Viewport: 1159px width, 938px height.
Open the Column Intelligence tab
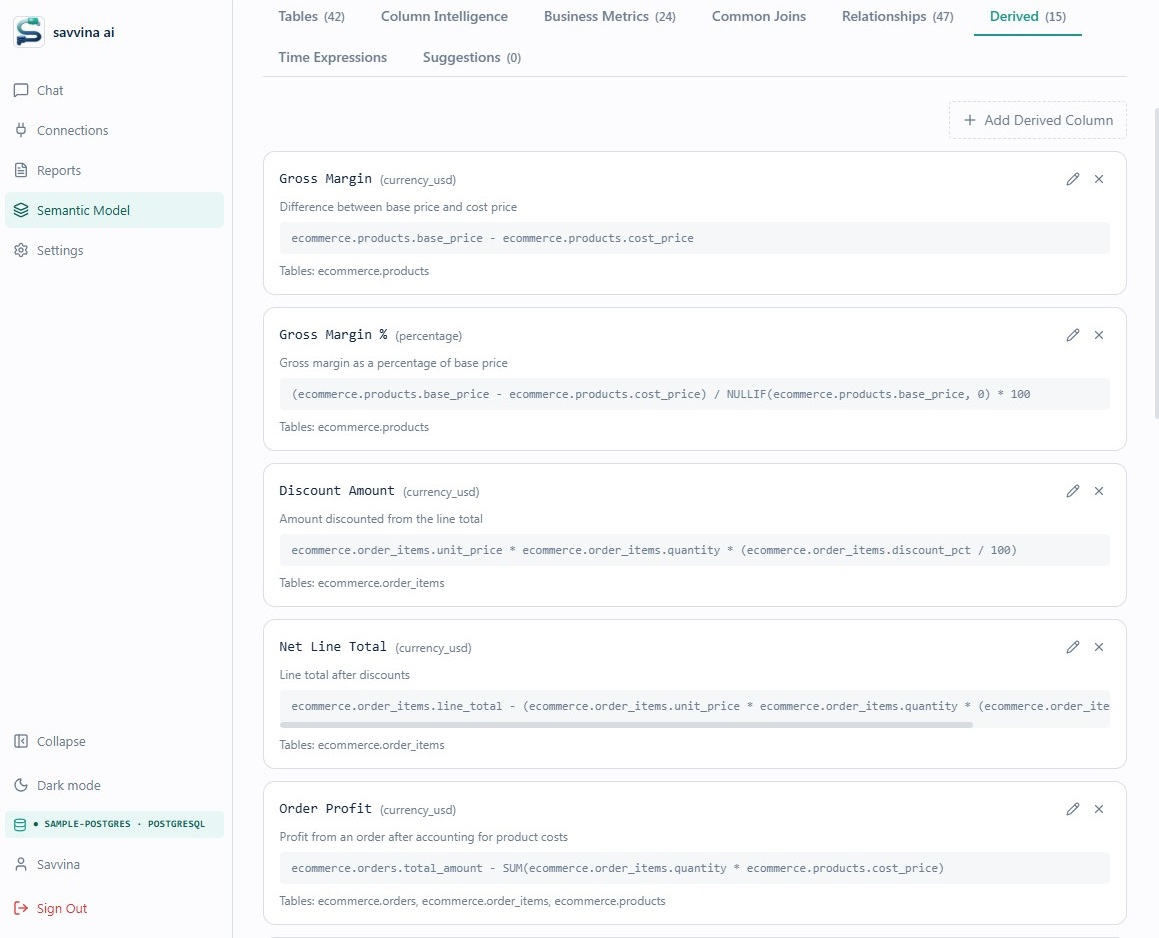pos(444,16)
